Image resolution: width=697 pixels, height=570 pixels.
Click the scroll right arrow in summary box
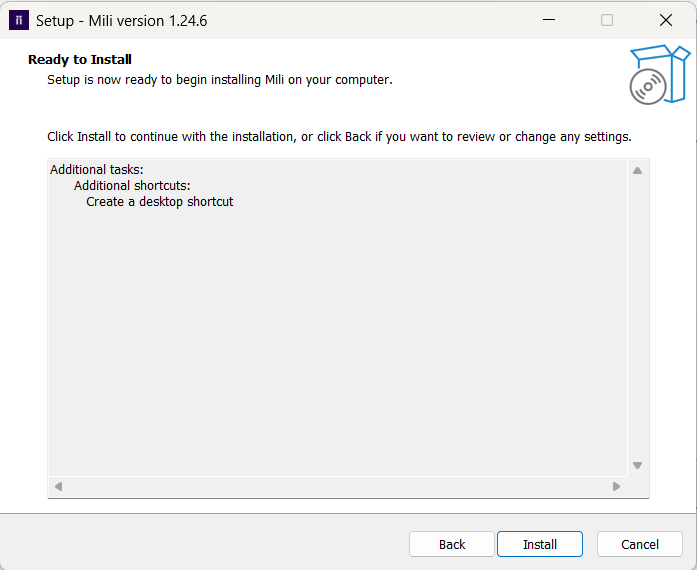[616, 487]
